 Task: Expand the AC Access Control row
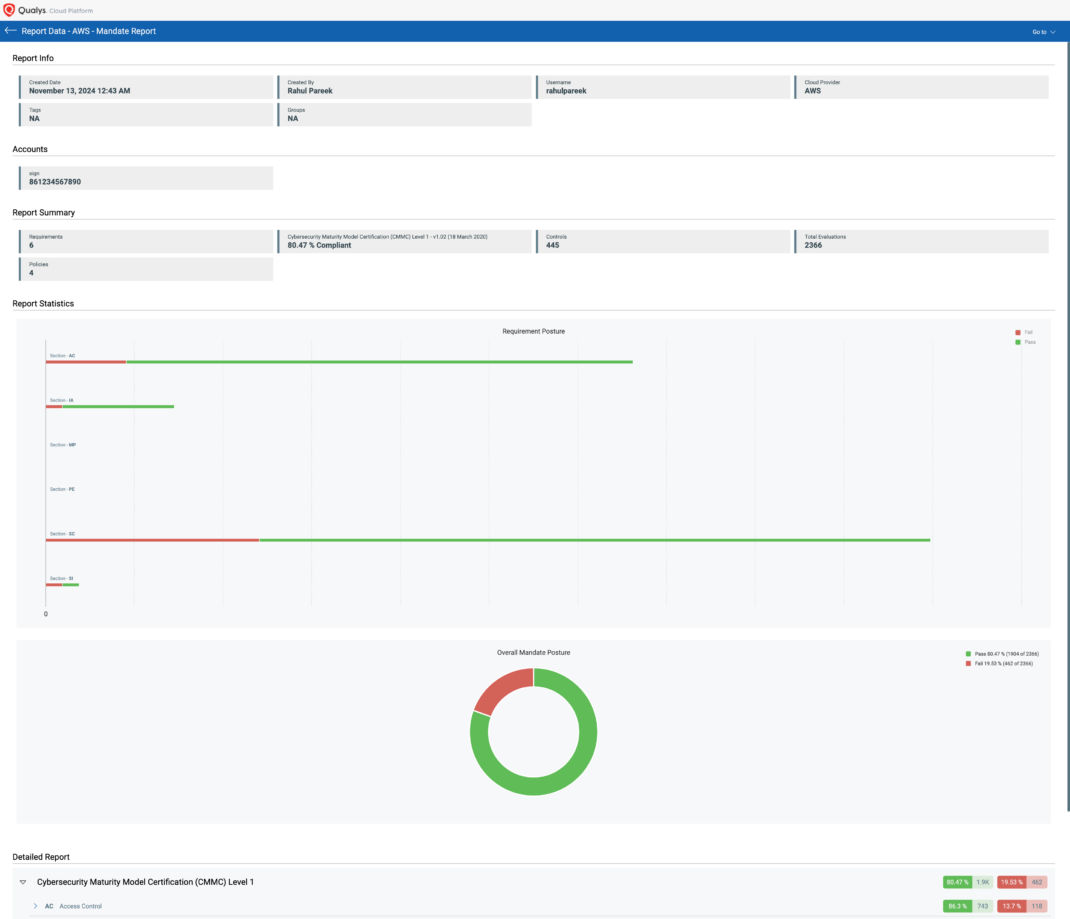tap(35, 906)
